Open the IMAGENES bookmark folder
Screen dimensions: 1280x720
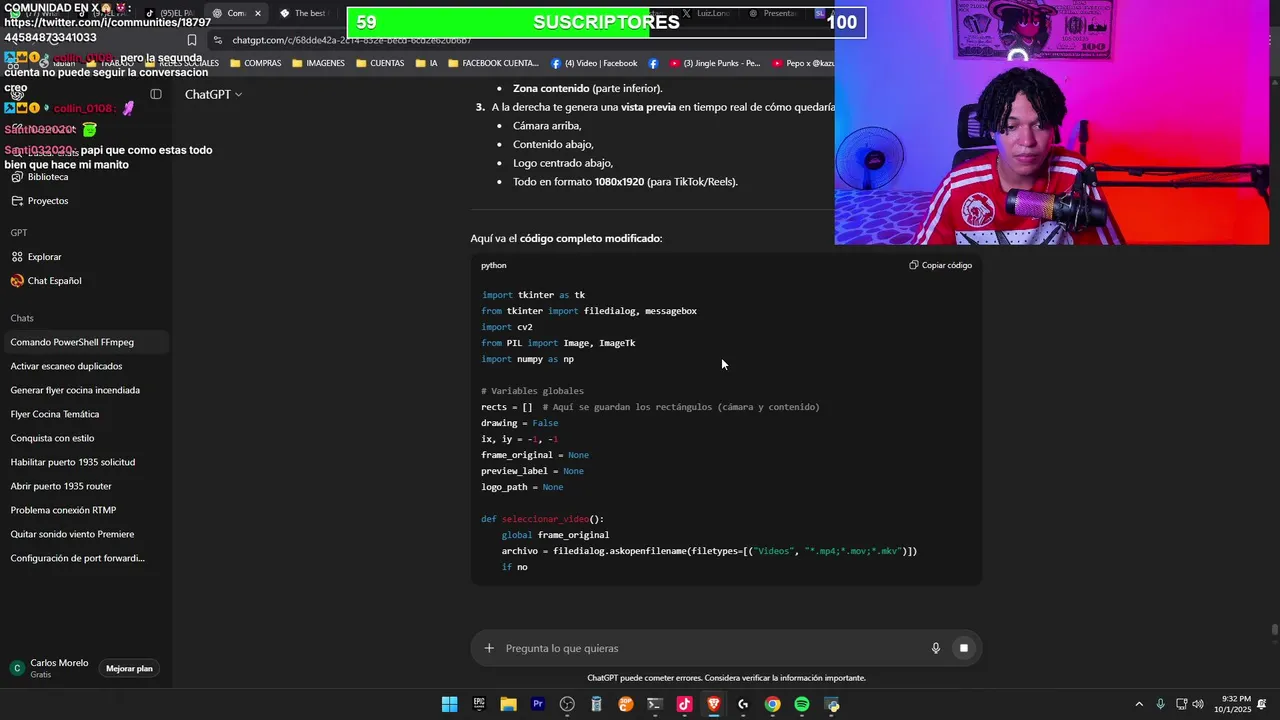tap(318, 63)
